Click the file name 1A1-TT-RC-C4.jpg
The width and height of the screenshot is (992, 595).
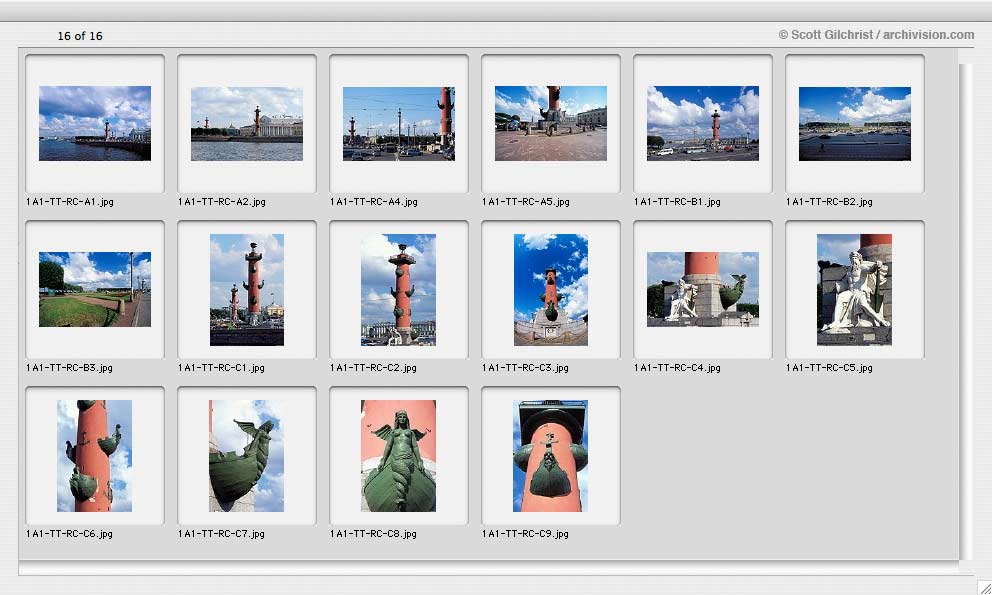pyautogui.click(x=677, y=368)
